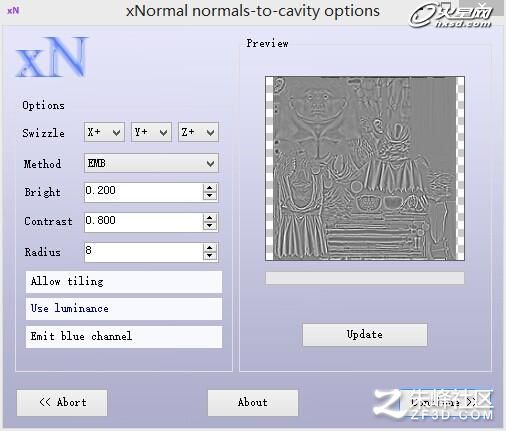Open the About dialog

point(253,403)
